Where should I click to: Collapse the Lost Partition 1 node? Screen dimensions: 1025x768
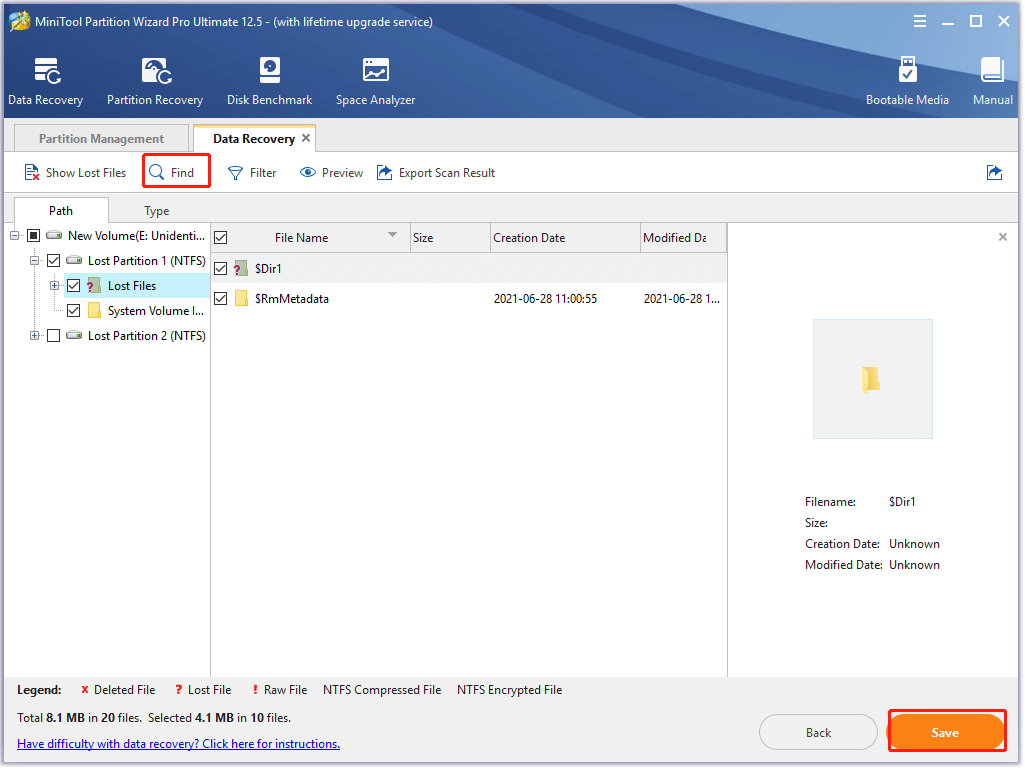(34, 260)
